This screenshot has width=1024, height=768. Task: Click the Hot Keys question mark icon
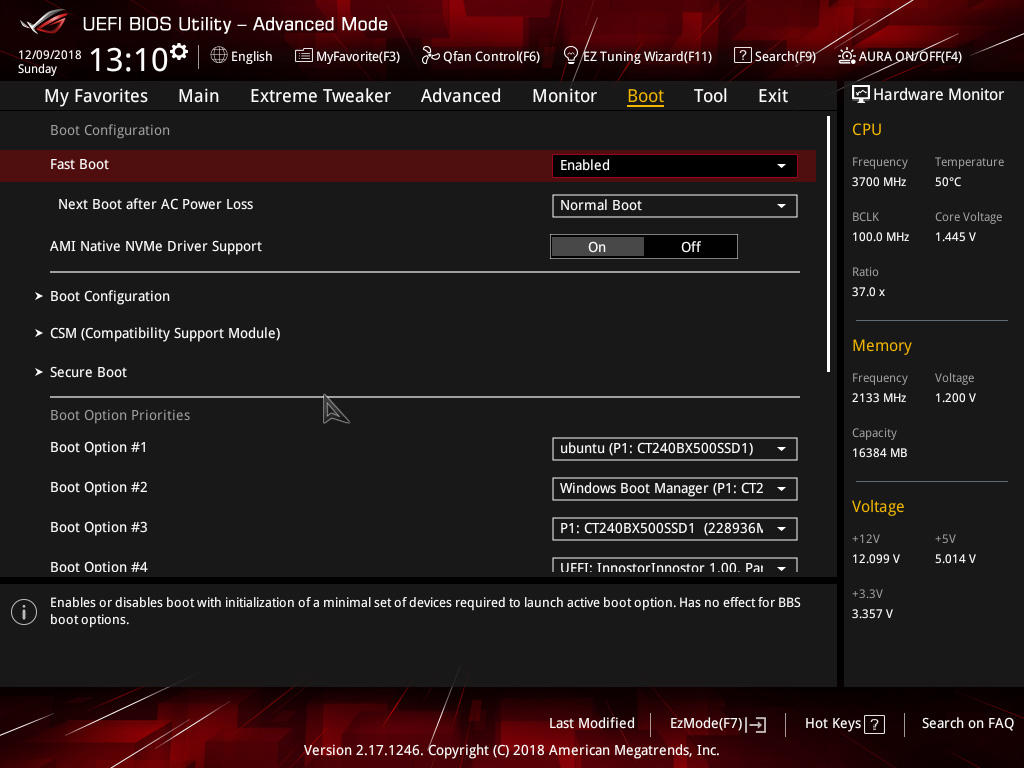coord(874,724)
